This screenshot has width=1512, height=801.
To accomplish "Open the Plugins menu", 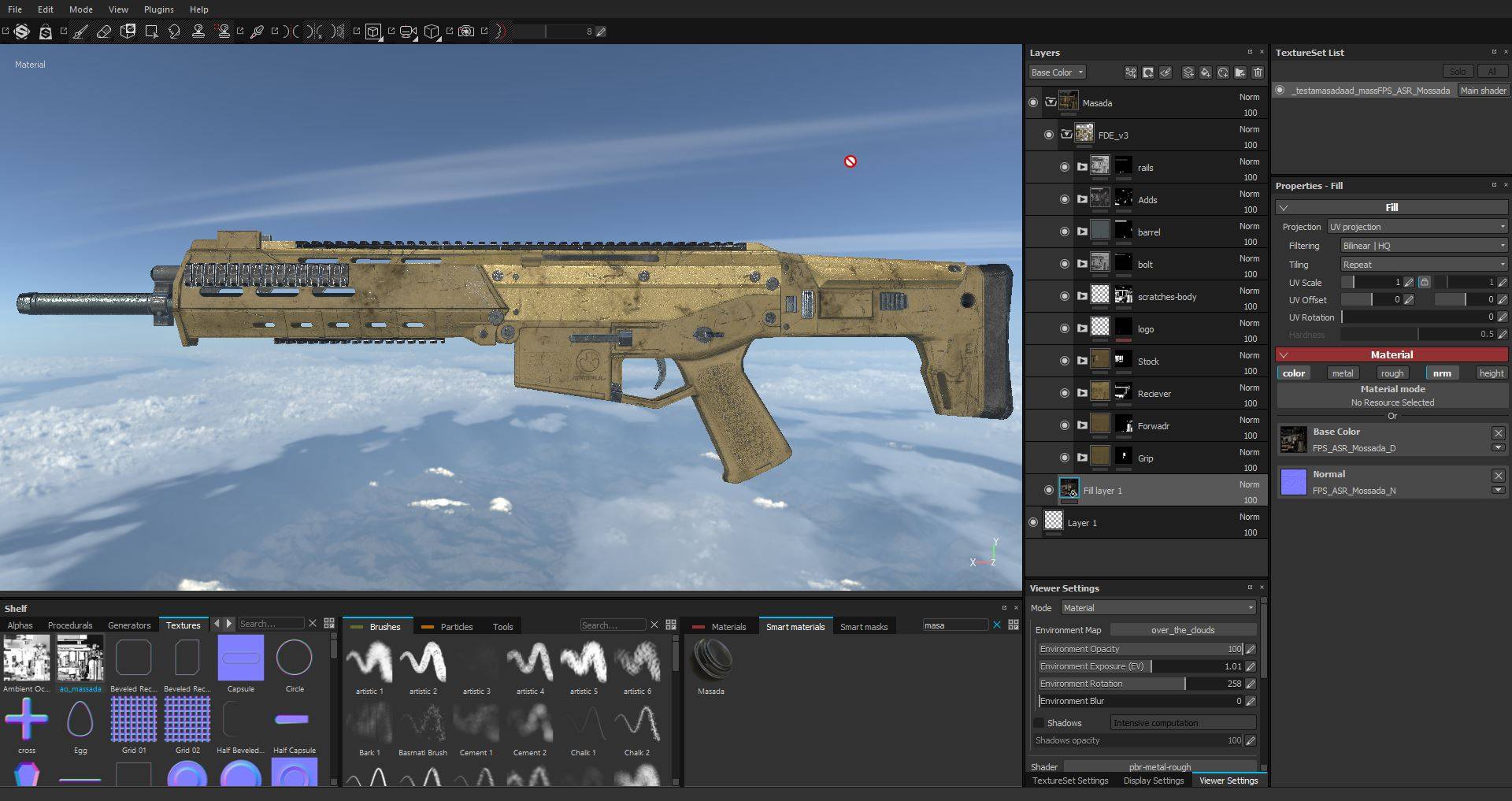I will (x=158, y=9).
